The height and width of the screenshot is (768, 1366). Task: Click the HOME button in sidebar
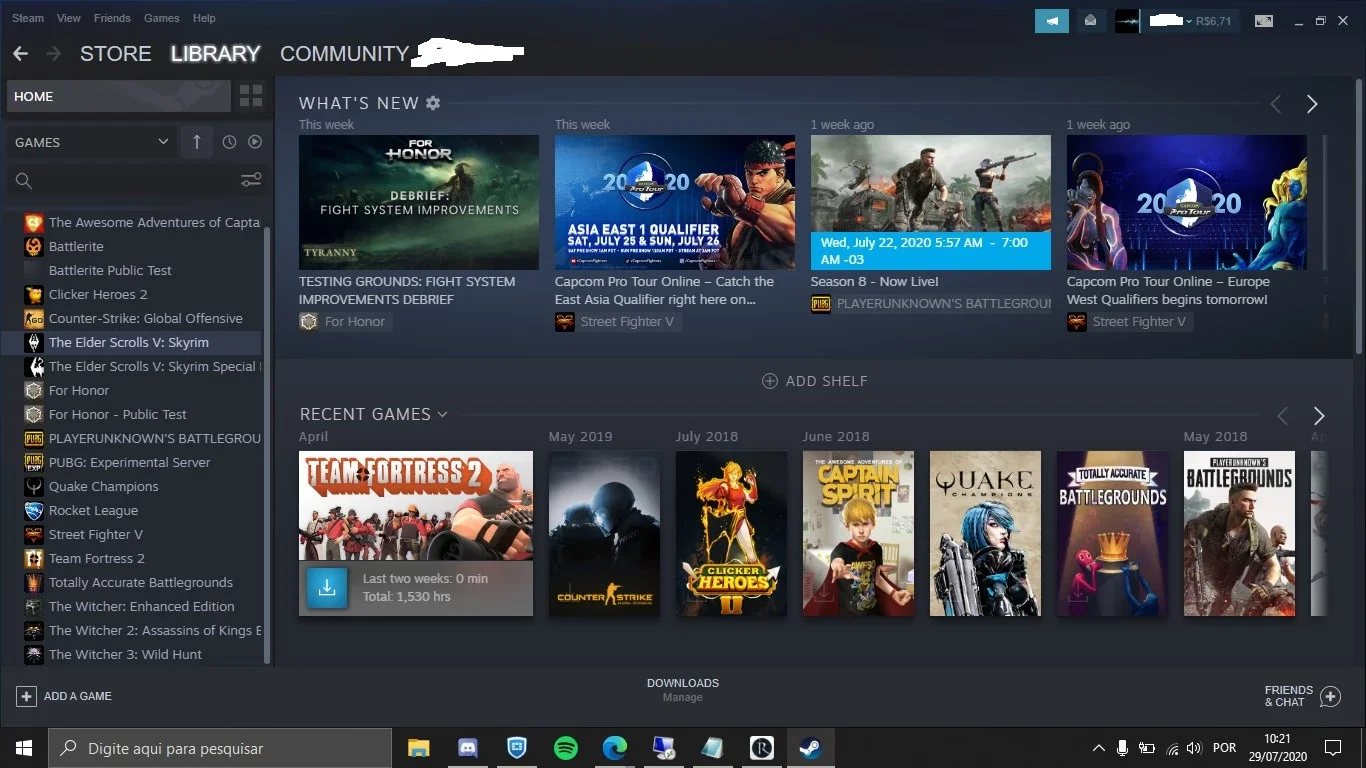click(119, 97)
